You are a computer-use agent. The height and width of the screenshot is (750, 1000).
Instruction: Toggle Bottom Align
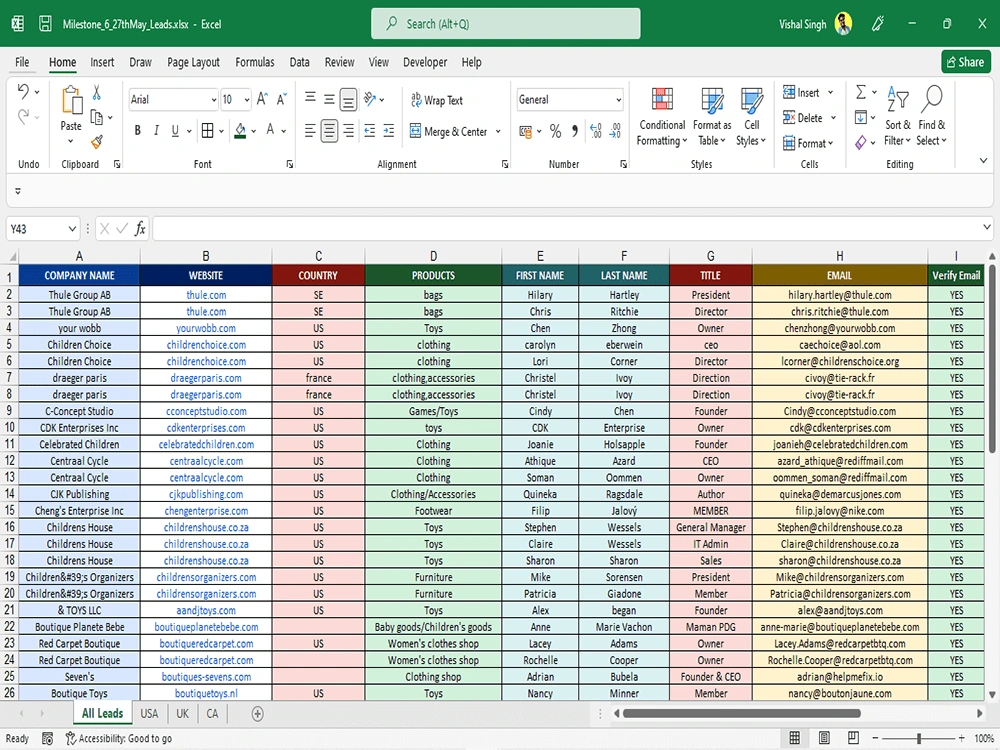pos(348,99)
